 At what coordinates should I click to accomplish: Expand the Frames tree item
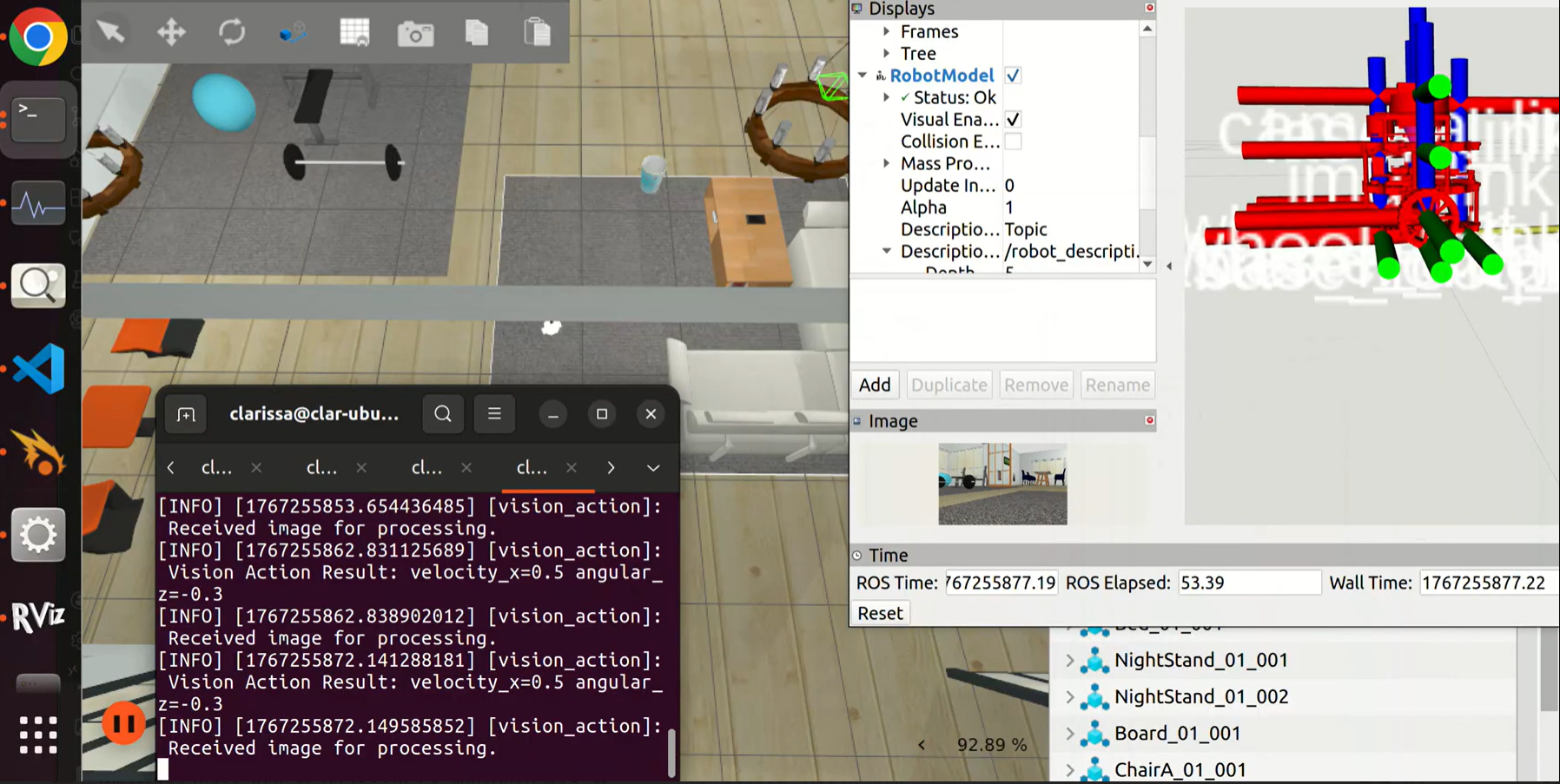(x=886, y=31)
